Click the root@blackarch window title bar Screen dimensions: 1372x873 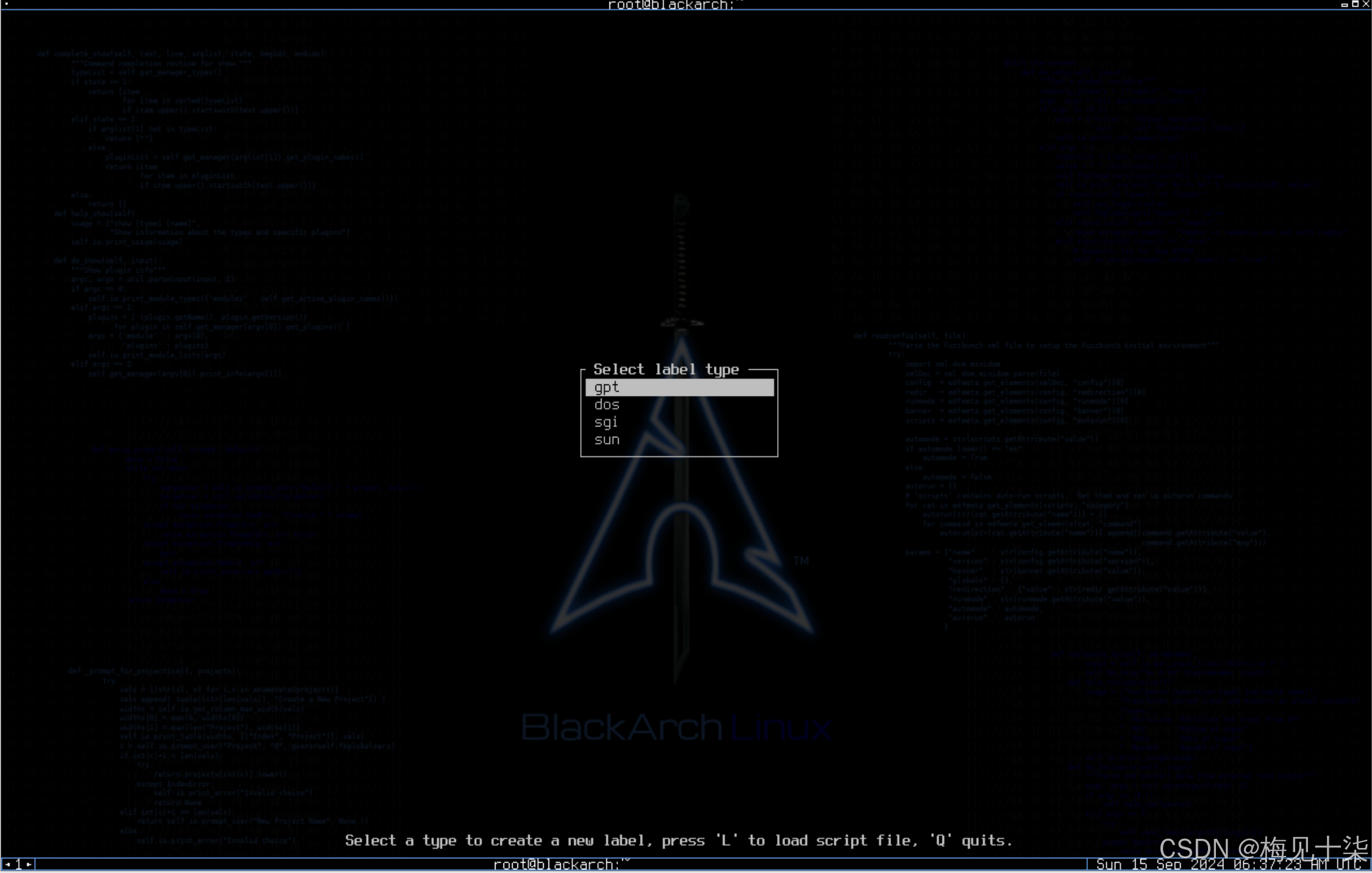[x=675, y=5]
